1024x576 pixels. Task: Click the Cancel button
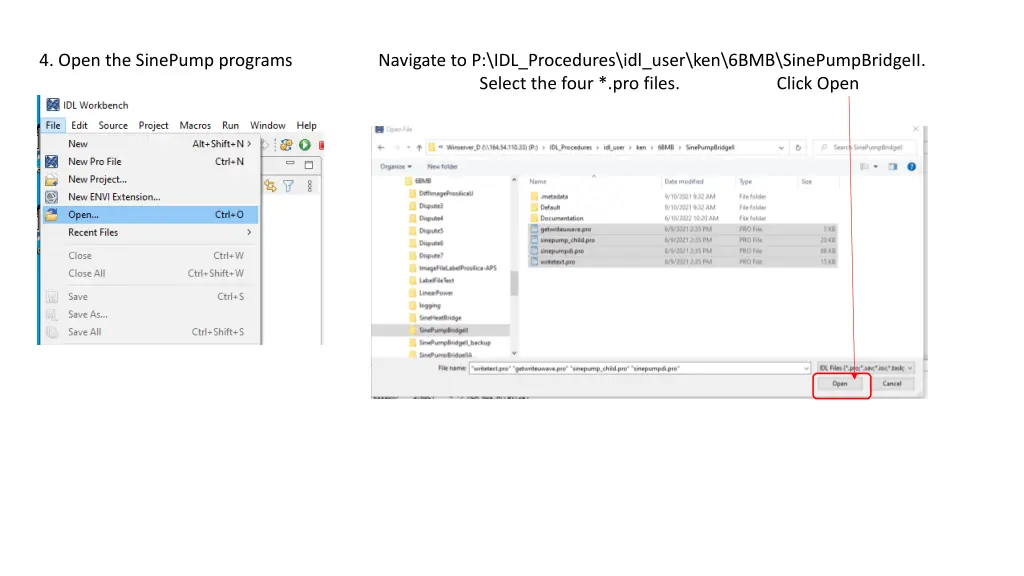[x=892, y=384]
